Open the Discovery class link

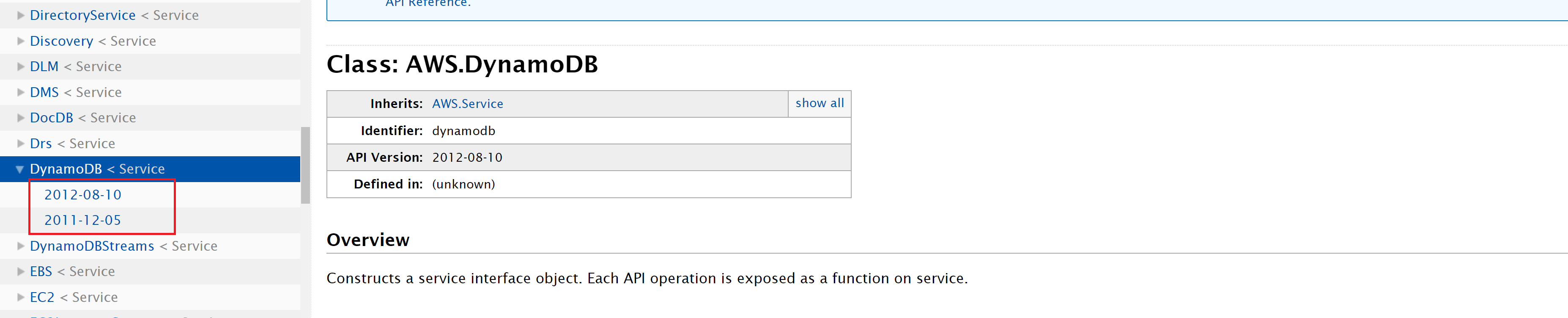coord(61,41)
